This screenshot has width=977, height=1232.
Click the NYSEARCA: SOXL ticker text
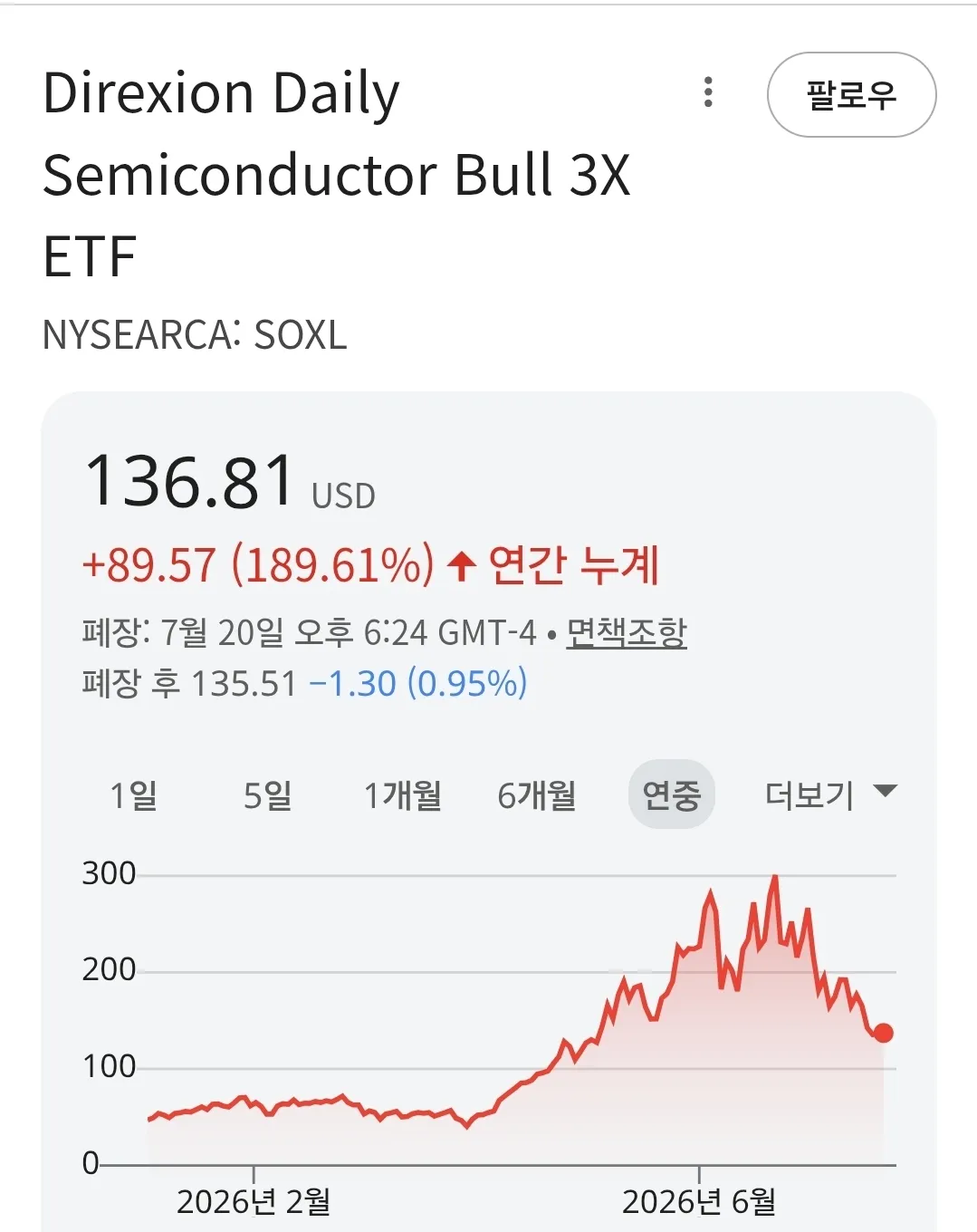pyautogui.click(x=195, y=335)
